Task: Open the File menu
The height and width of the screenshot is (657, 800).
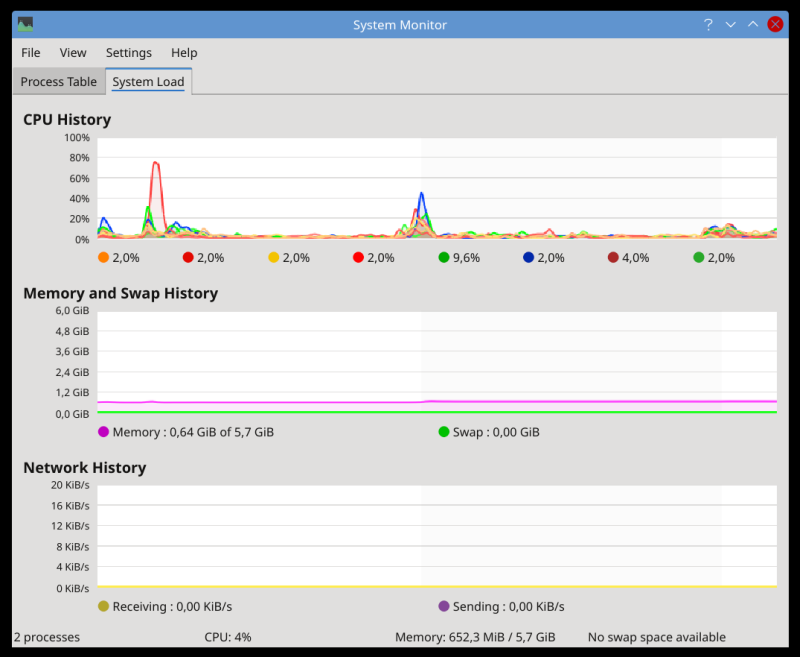Action: (x=31, y=53)
